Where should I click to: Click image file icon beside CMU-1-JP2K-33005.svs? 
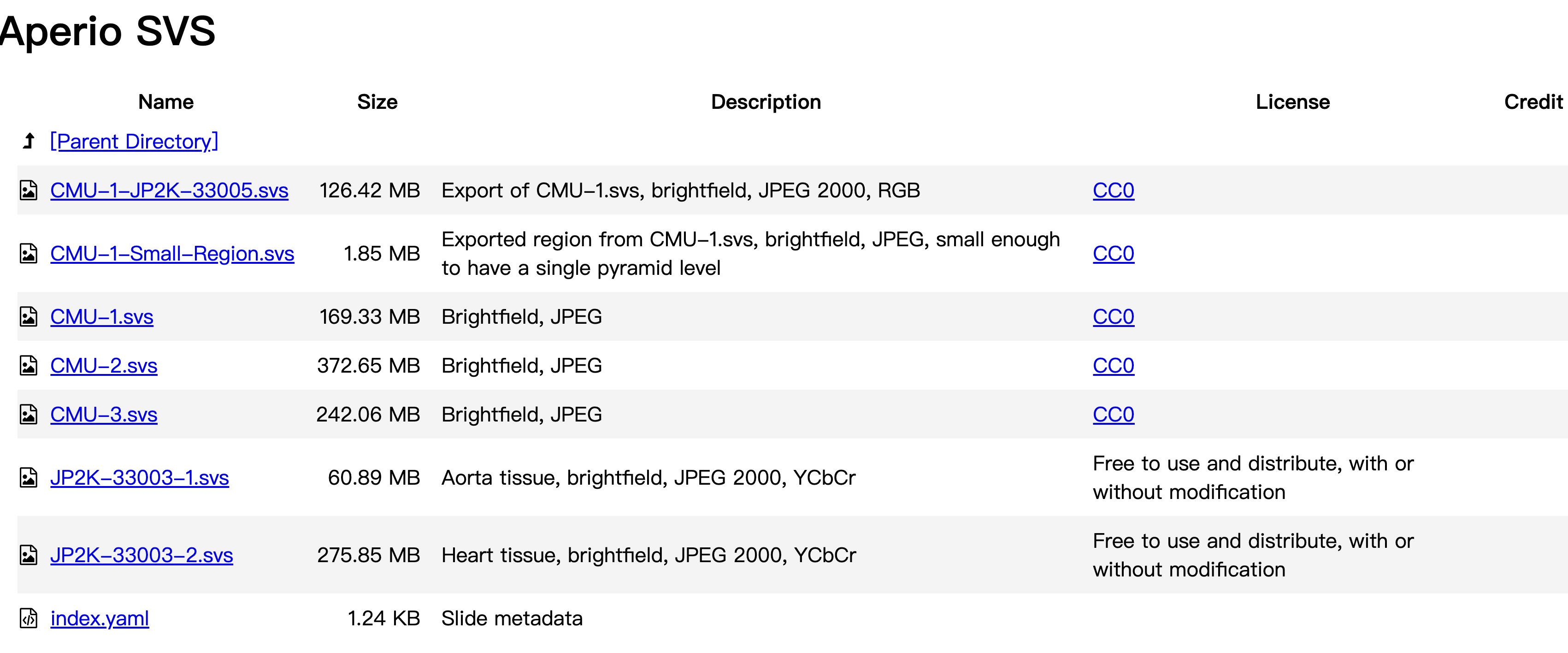[x=29, y=190]
